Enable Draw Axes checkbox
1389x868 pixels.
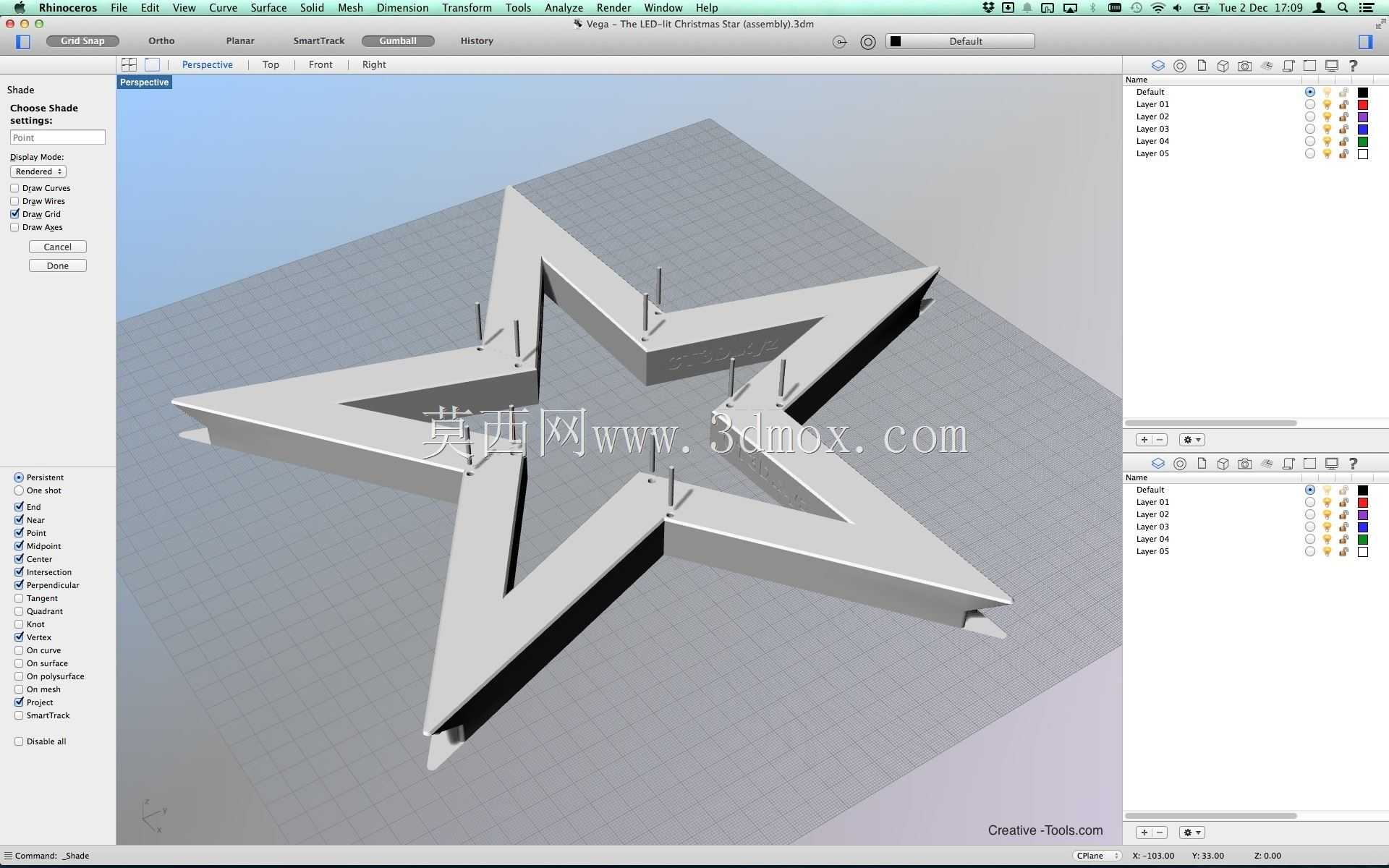[x=14, y=227]
